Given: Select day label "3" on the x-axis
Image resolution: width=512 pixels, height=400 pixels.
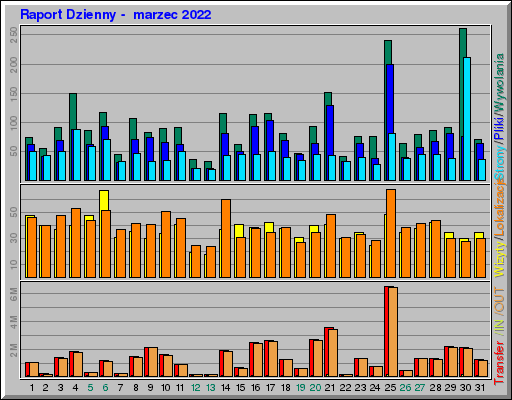Looking at the screenshot, I should 60,388.
